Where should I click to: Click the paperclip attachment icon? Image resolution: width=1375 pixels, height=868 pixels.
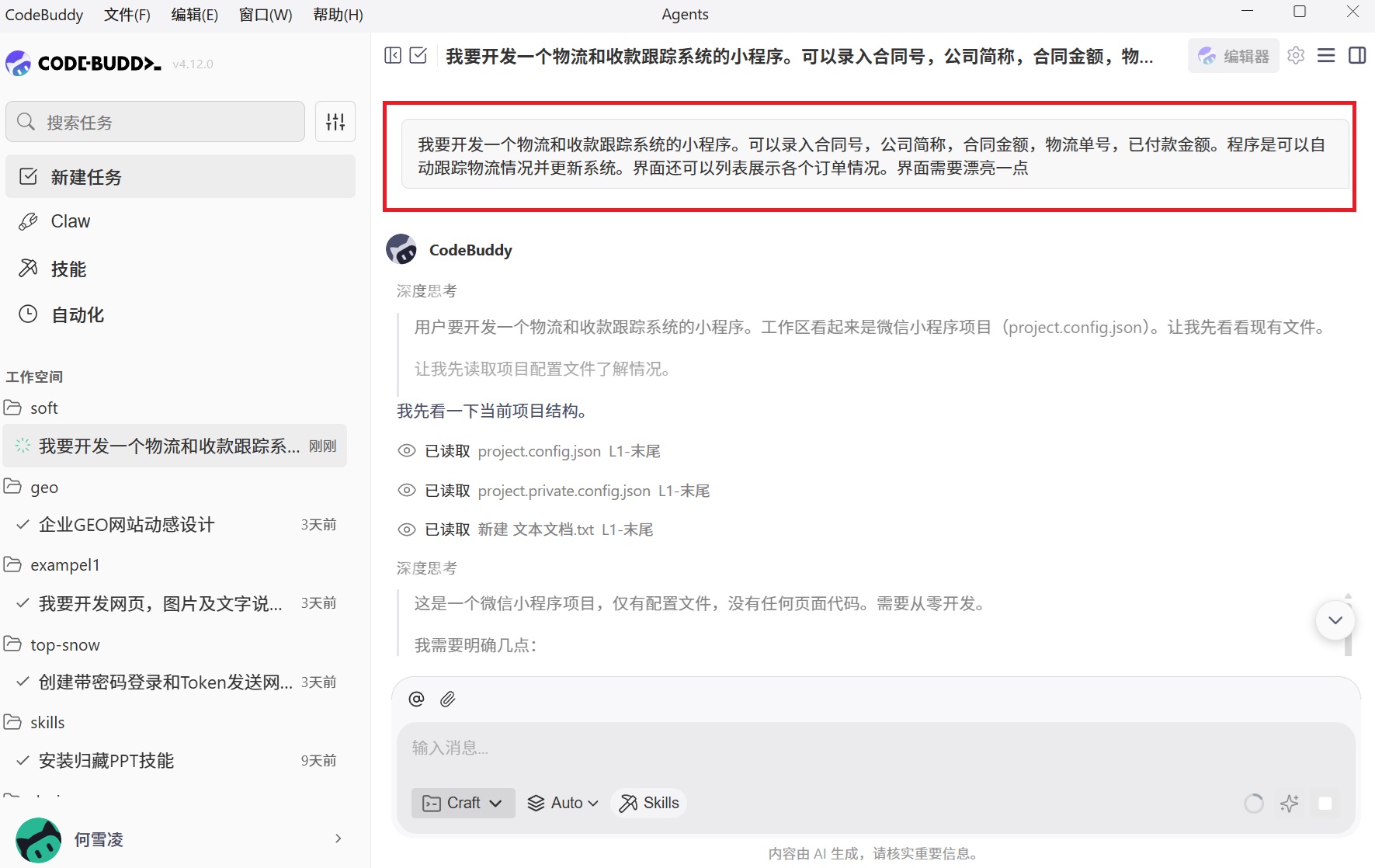[447, 699]
